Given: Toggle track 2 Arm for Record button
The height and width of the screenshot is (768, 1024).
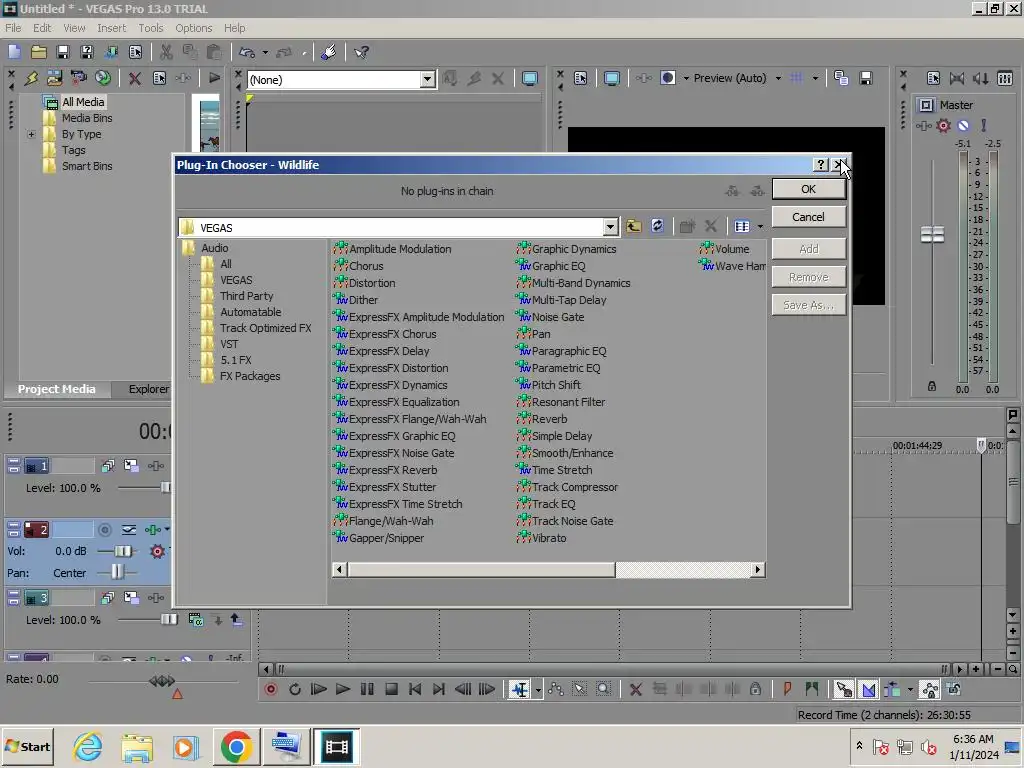Looking at the screenshot, I should [104, 530].
